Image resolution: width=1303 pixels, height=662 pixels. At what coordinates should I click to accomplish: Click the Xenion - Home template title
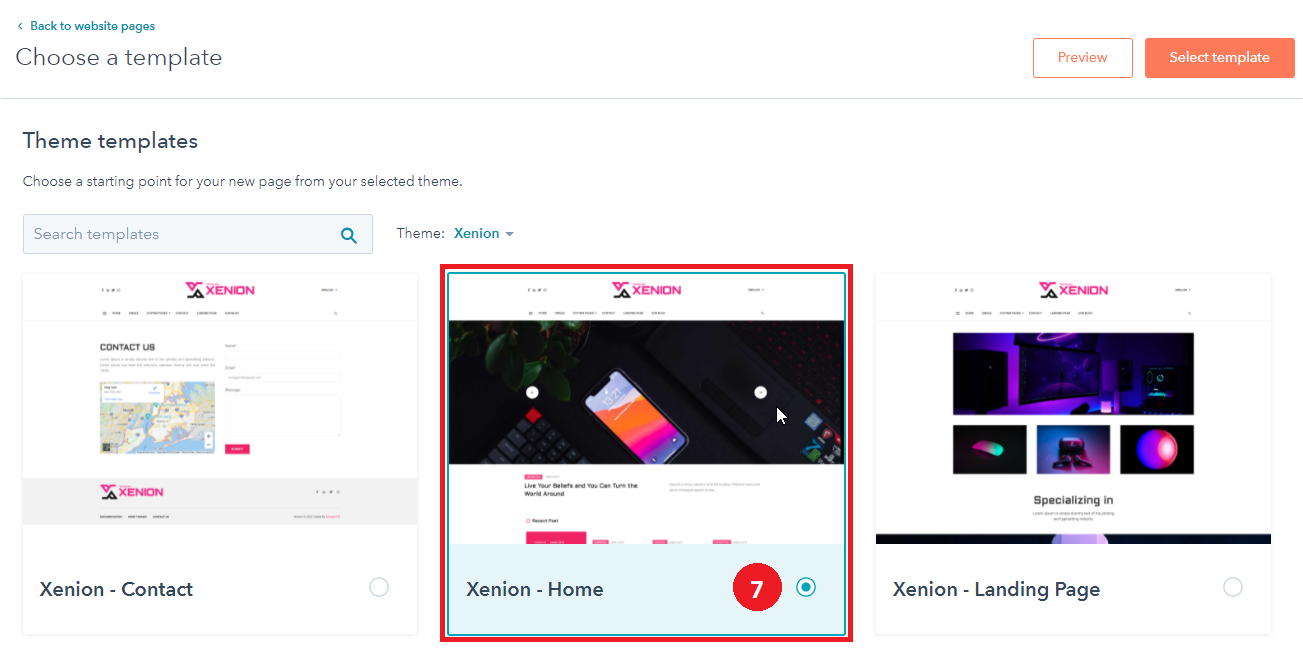coord(535,590)
